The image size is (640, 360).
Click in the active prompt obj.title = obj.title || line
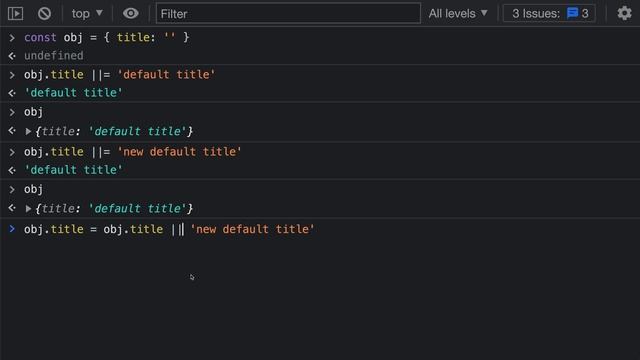click(169, 229)
